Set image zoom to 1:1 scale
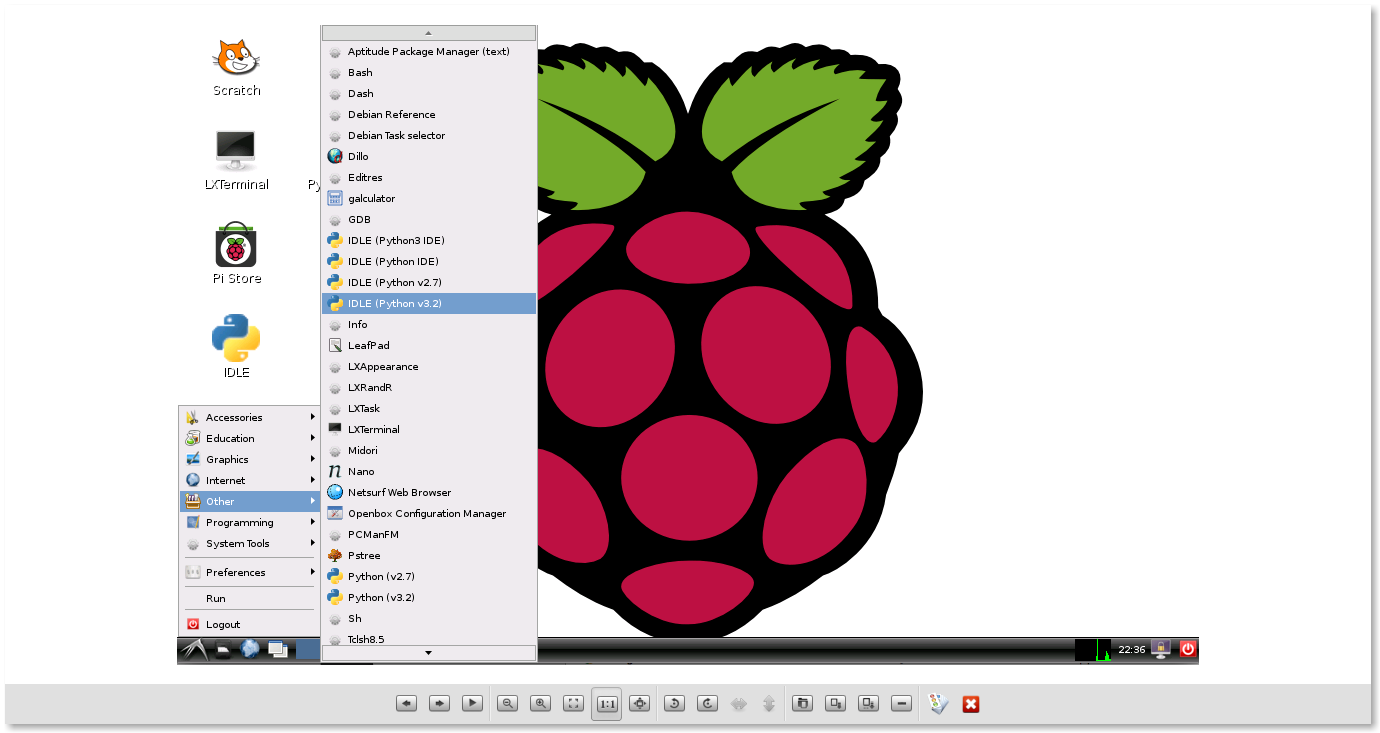This screenshot has height=733, width=1380. pos(606,703)
